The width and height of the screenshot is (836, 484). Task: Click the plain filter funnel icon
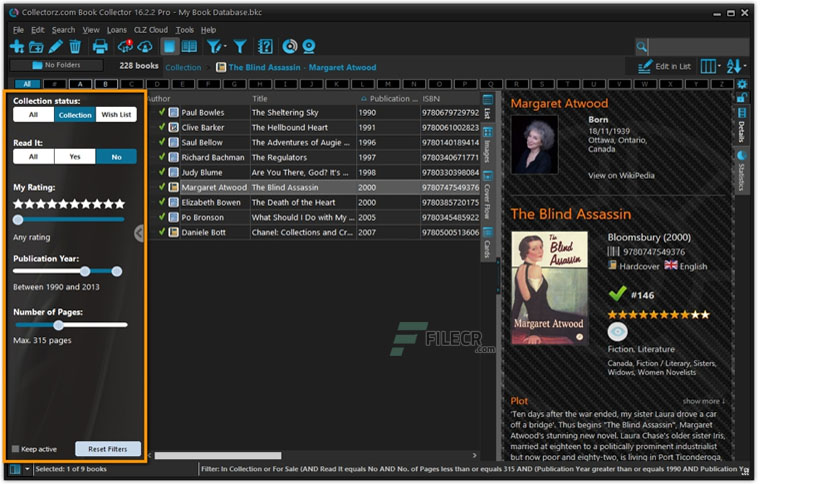(240, 47)
